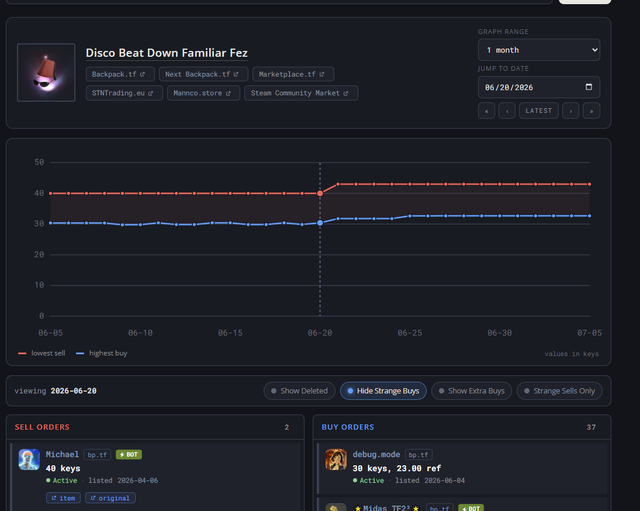Open the Backpack.tf external link
Viewport: 640px width, 511px height.
tap(120, 74)
